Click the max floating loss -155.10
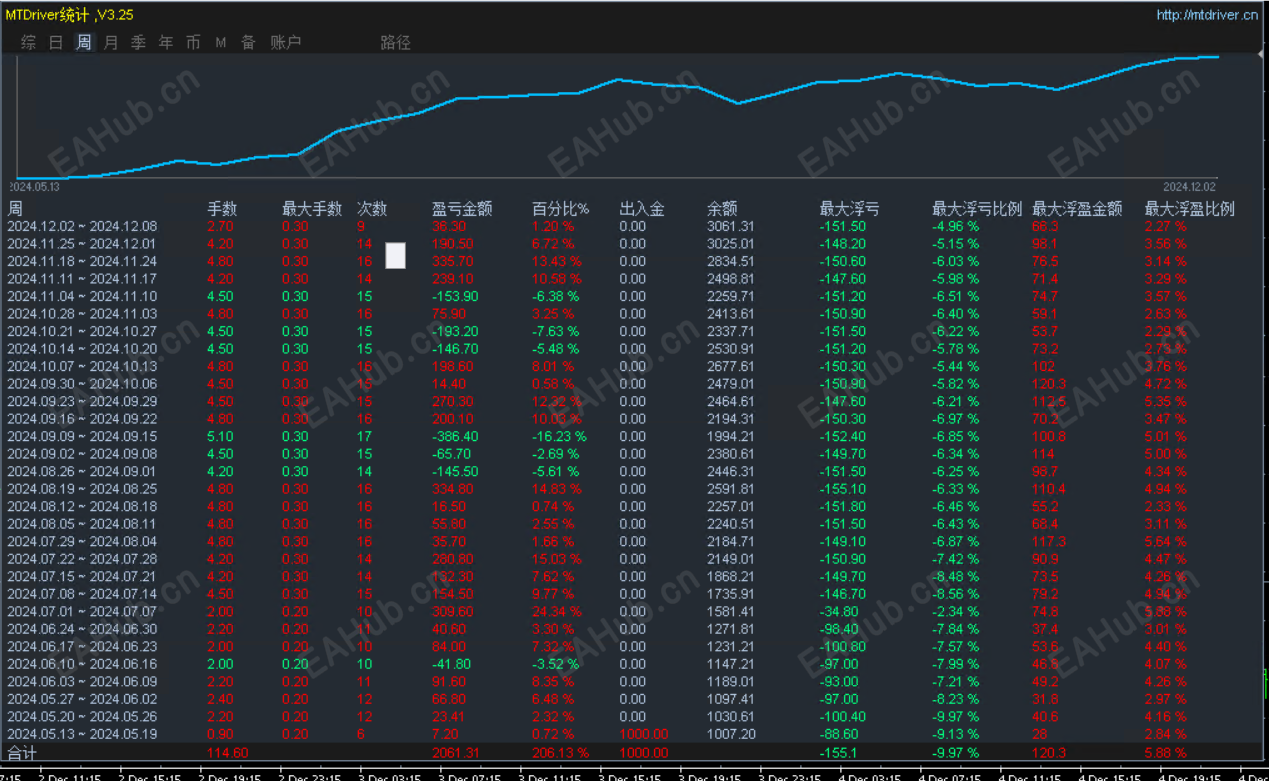The height and width of the screenshot is (781, 1269). [x=843, y=489]
